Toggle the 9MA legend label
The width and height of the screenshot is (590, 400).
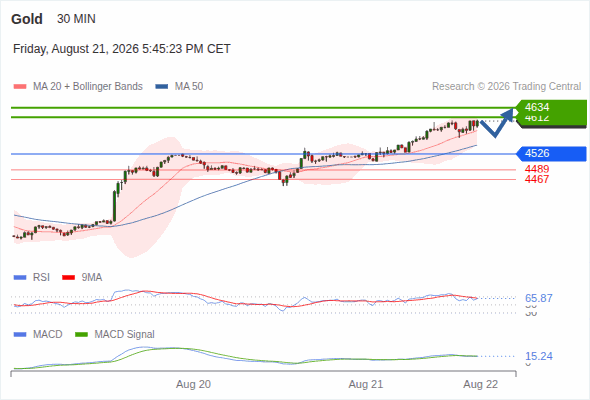92,278
